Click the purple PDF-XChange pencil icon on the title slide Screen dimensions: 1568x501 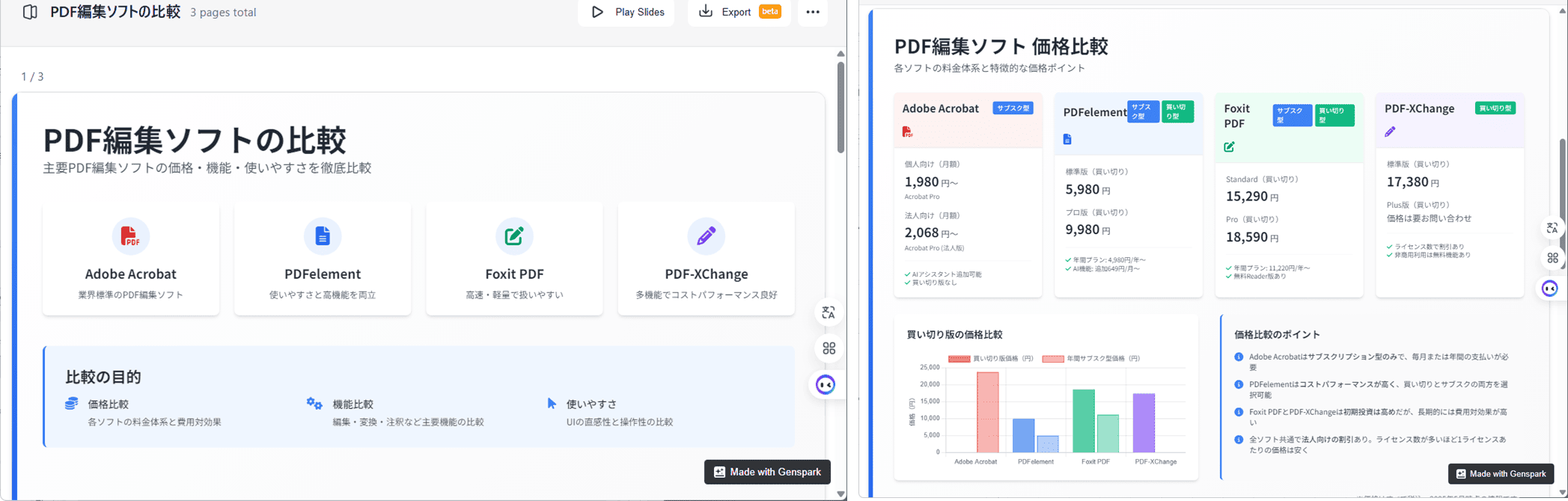(706, 236)
